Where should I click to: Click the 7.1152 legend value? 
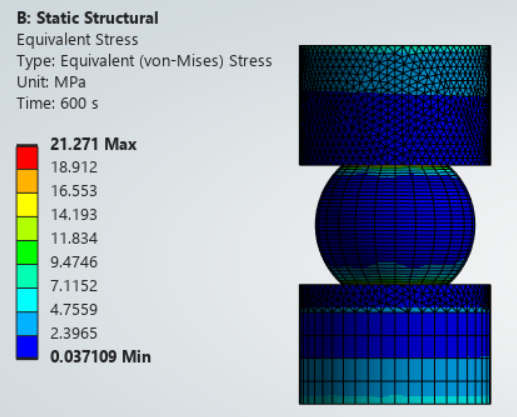tap(74, 286)
